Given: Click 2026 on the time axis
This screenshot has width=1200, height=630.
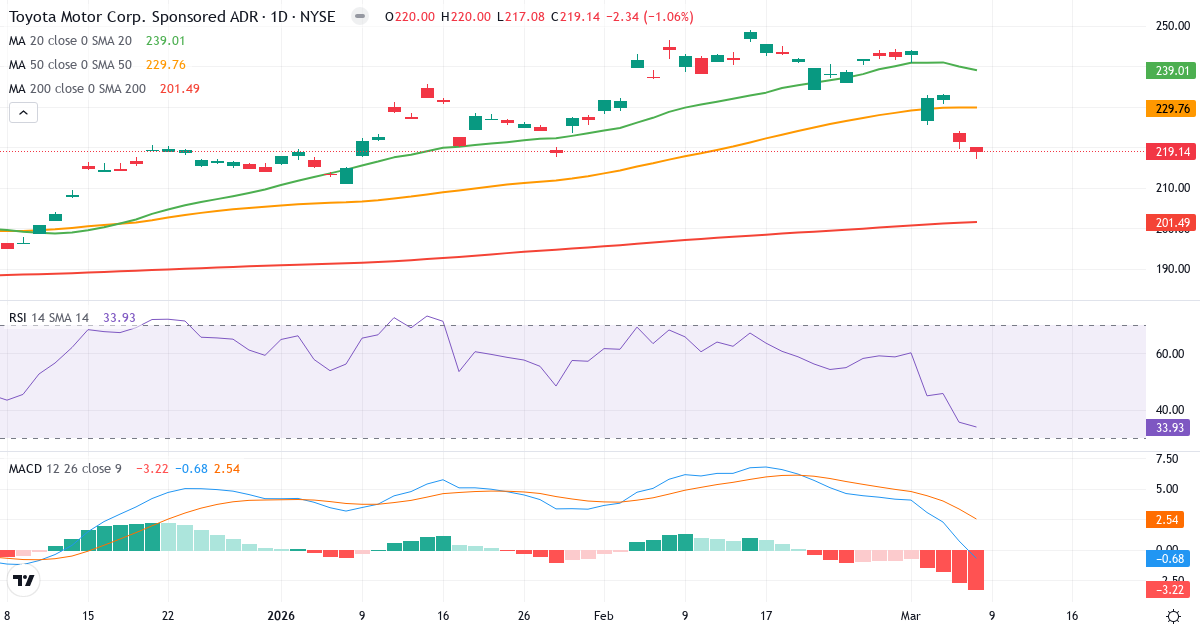Looking at the screenshot, I should point(279,617).
